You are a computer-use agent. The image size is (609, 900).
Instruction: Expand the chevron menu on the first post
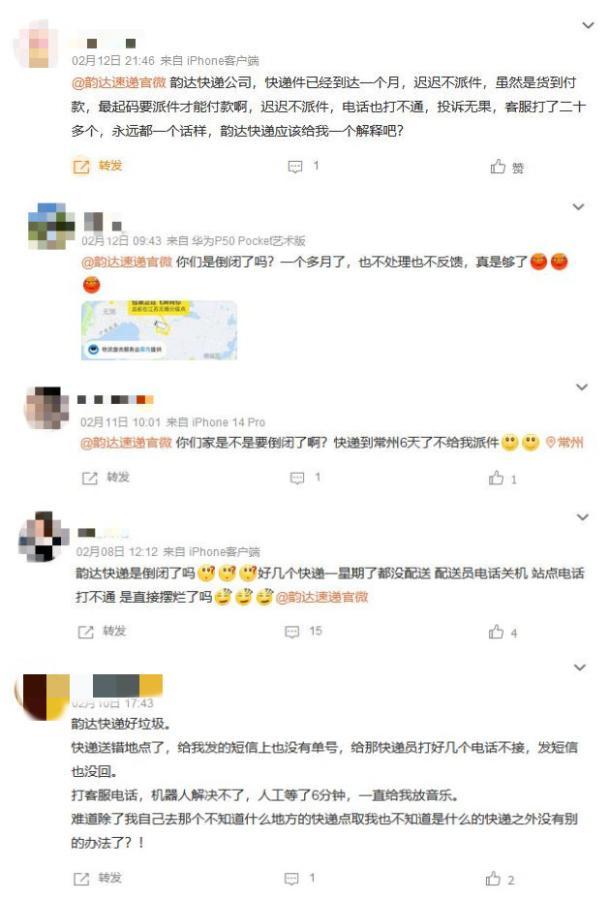pos(588,25)
